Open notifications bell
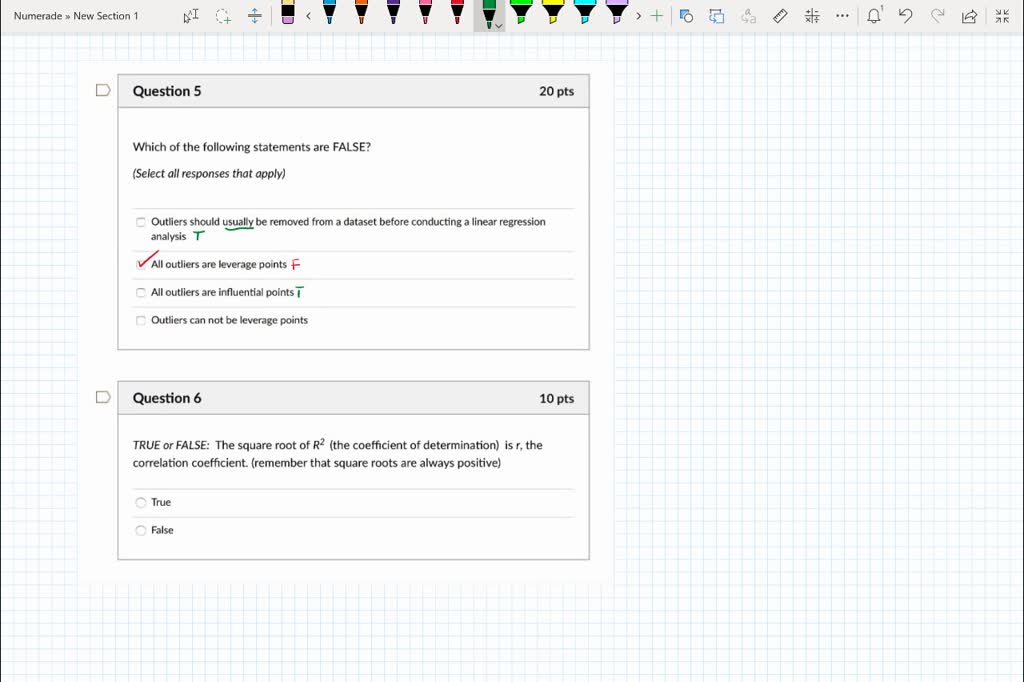 pos(874,16)
